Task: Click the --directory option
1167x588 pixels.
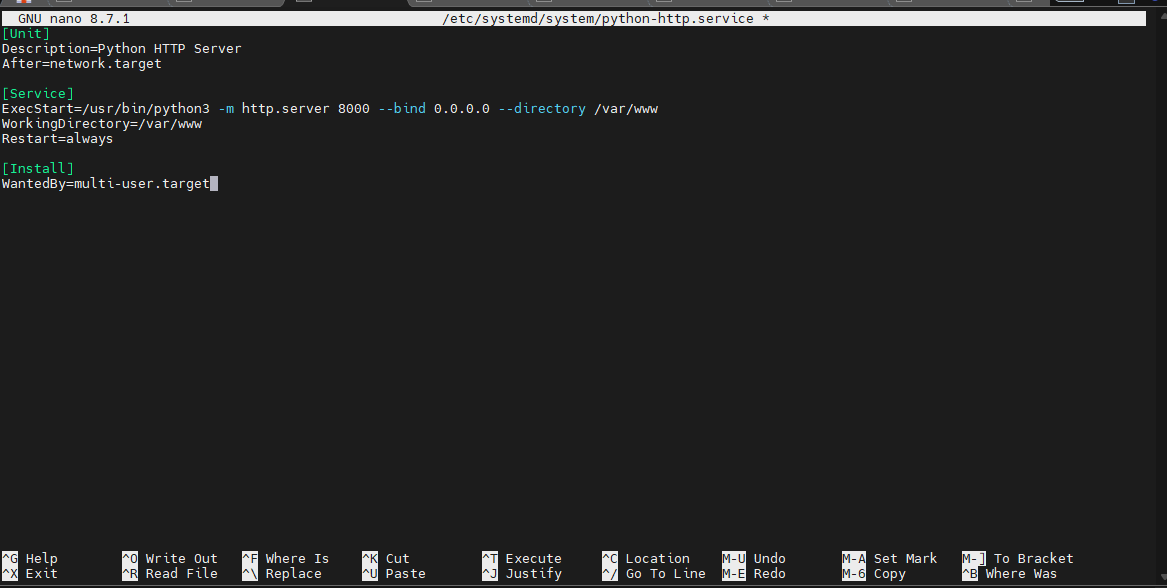Action: [x=542, y=109]
